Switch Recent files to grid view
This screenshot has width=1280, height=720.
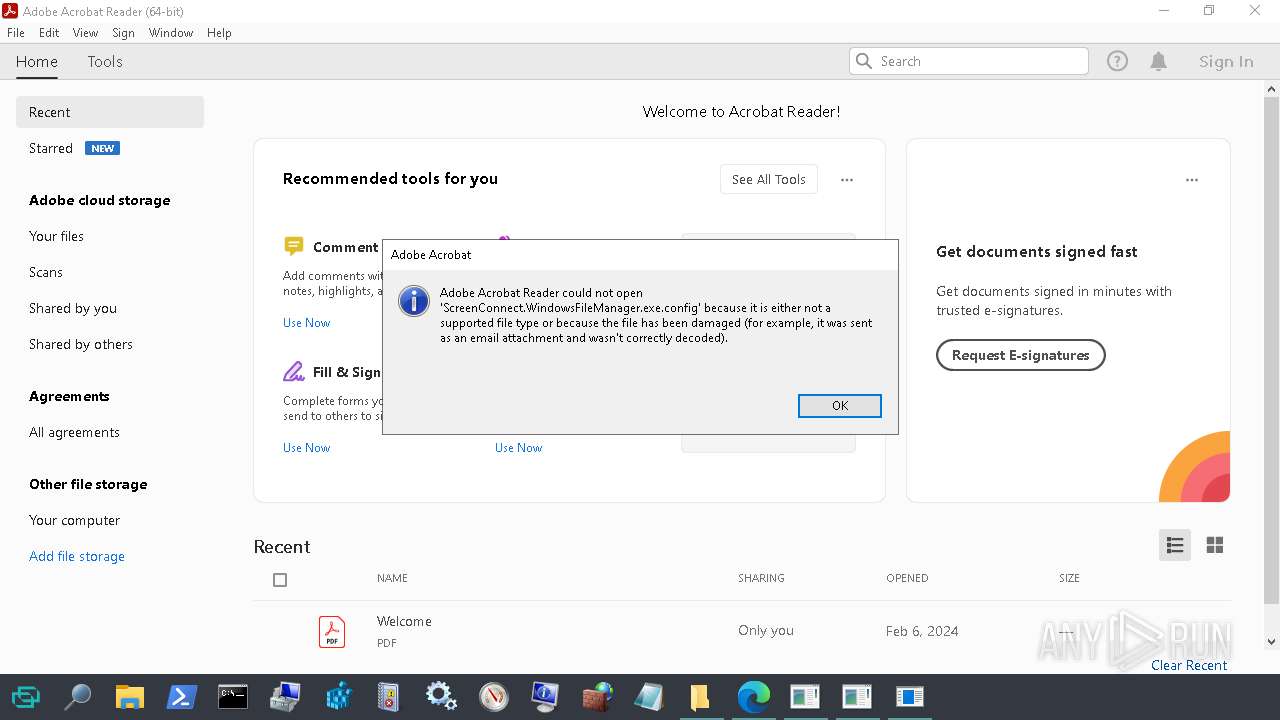click(1215, 545)
